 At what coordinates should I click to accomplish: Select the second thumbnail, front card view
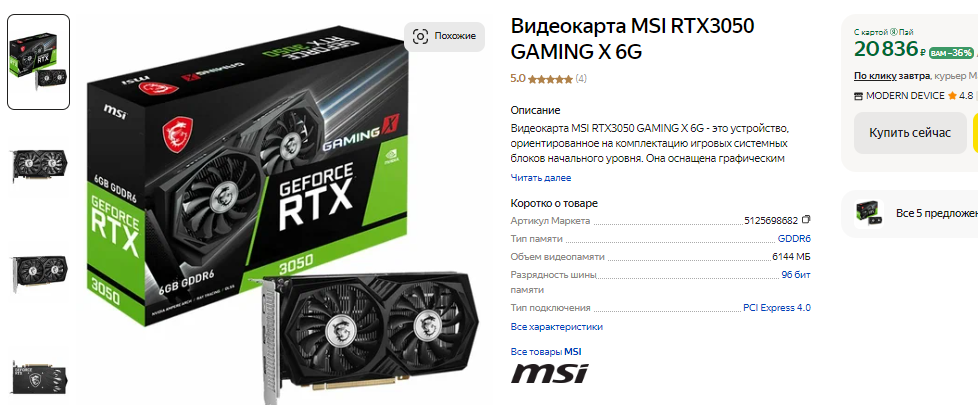pos(39,165)
